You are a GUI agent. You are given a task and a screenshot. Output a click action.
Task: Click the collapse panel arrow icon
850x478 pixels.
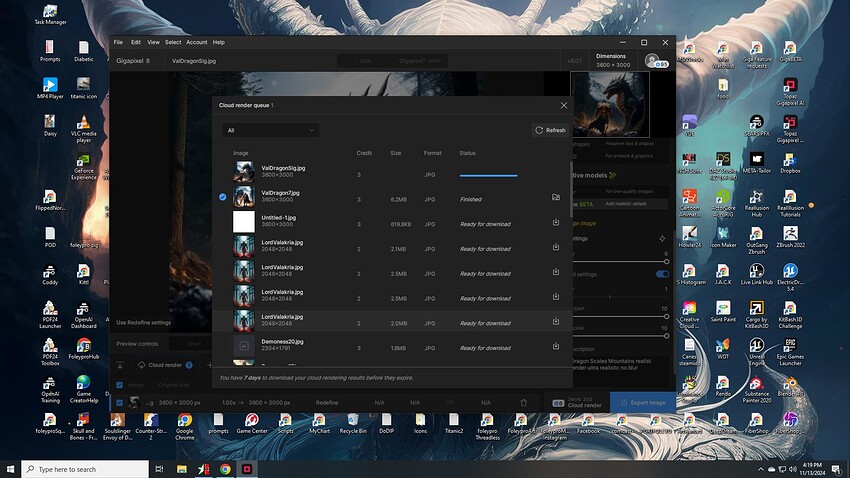tap(120, 365)
